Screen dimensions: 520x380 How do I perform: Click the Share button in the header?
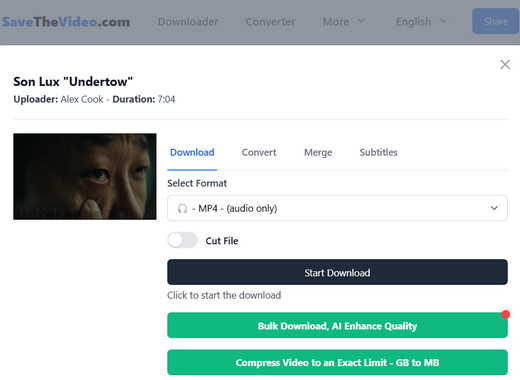496,22
